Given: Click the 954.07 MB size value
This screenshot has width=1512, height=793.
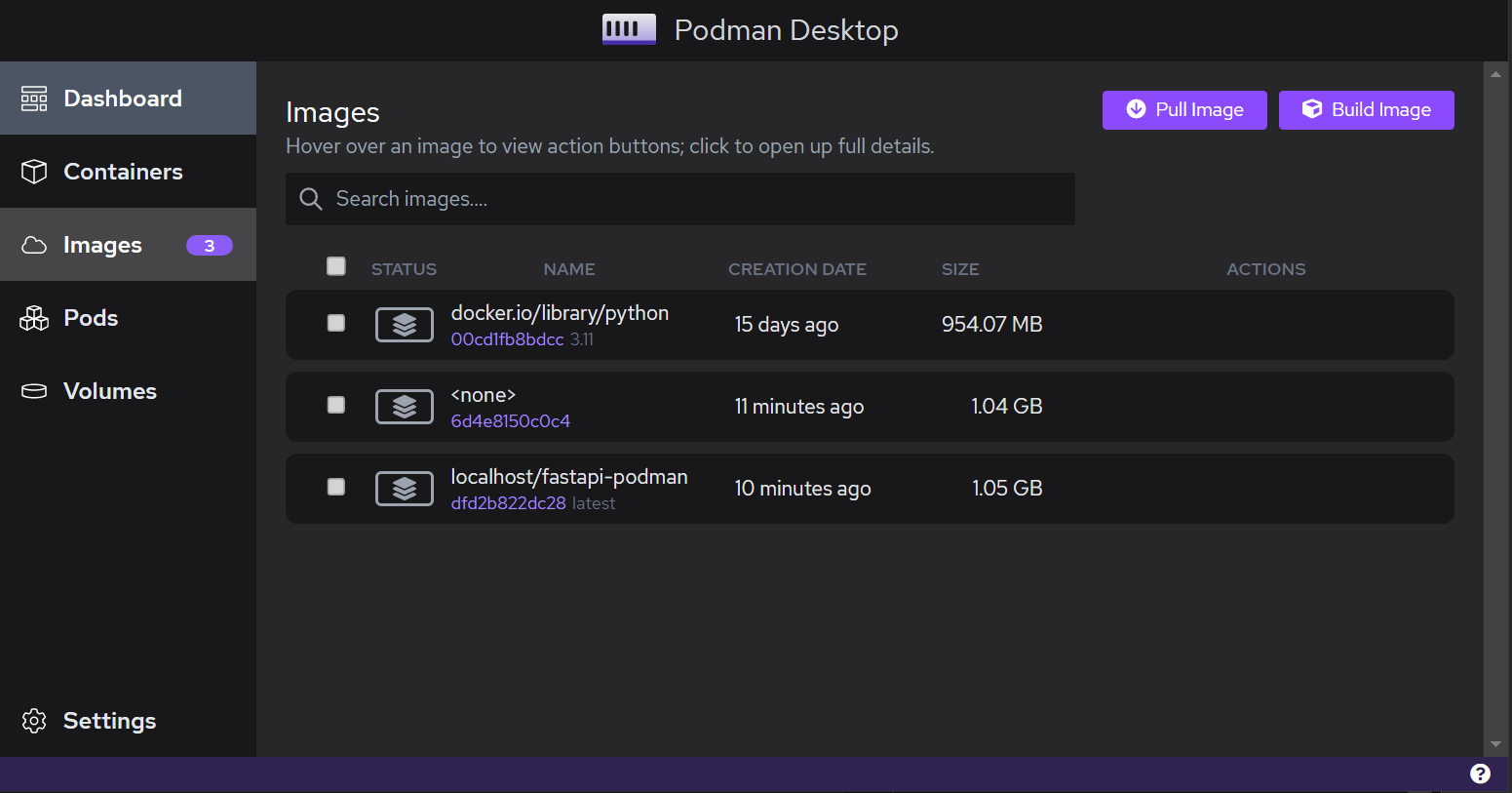Looking at the screenshot, I should [992, 324].
